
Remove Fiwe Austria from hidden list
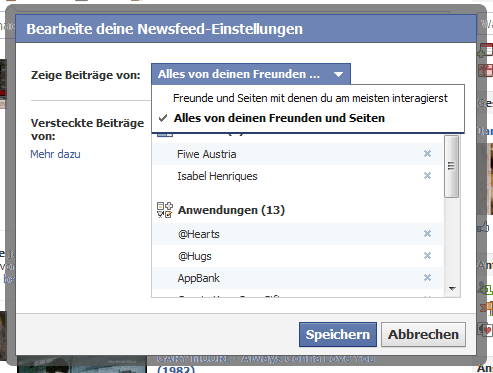click(427, 154)
